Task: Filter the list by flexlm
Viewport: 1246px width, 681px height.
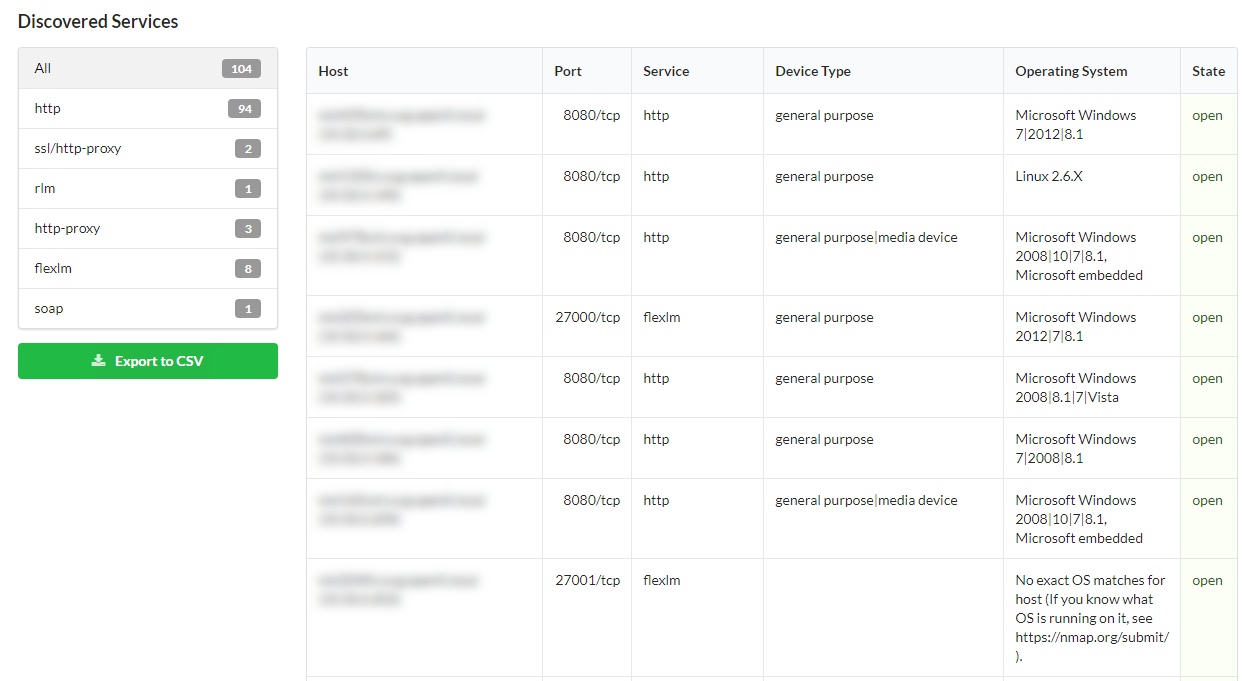Action: [53, 269]
